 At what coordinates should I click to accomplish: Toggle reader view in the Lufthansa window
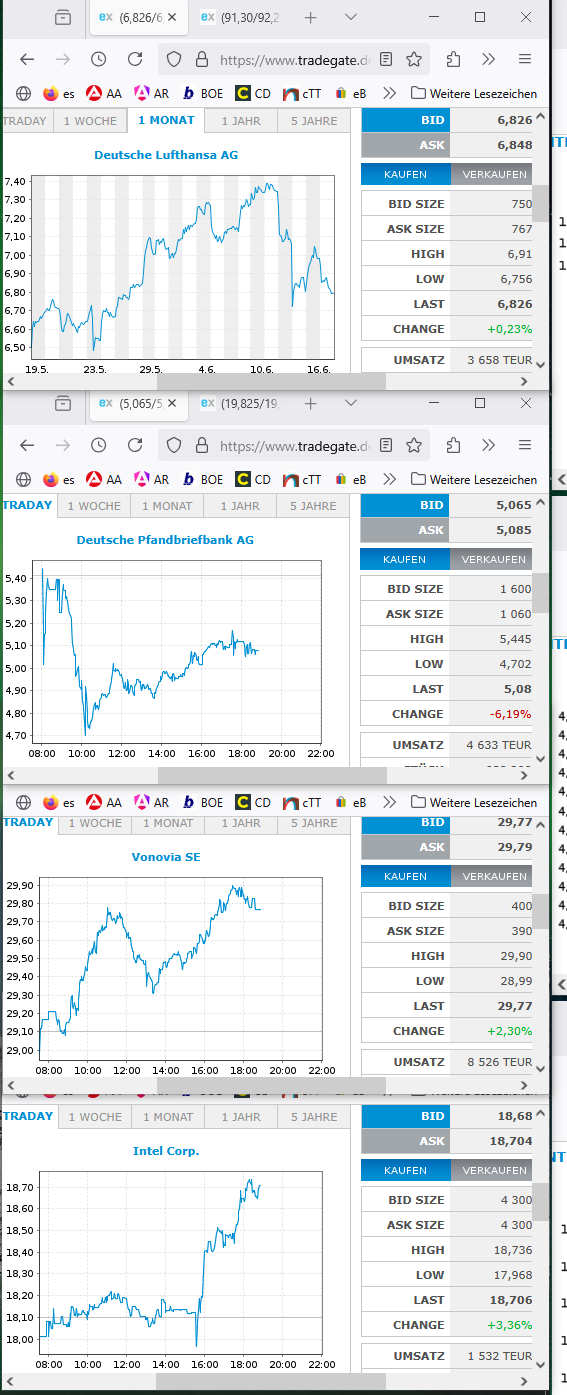[386, 59]
